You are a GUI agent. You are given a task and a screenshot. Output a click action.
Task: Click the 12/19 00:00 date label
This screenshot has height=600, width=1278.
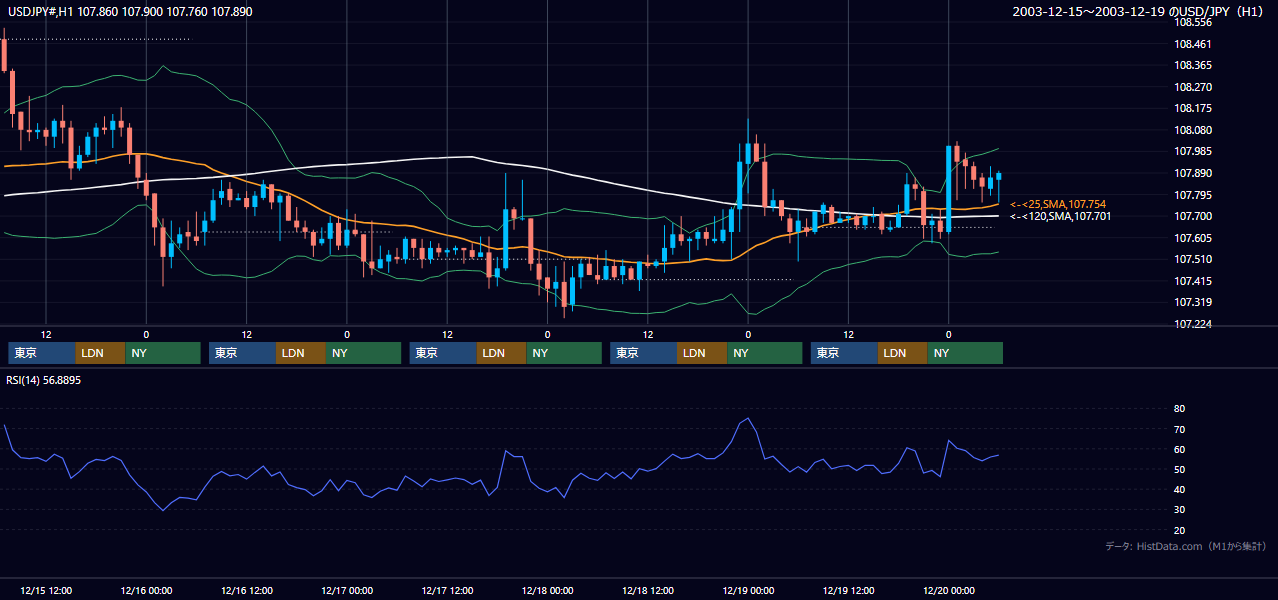point(749,590)
